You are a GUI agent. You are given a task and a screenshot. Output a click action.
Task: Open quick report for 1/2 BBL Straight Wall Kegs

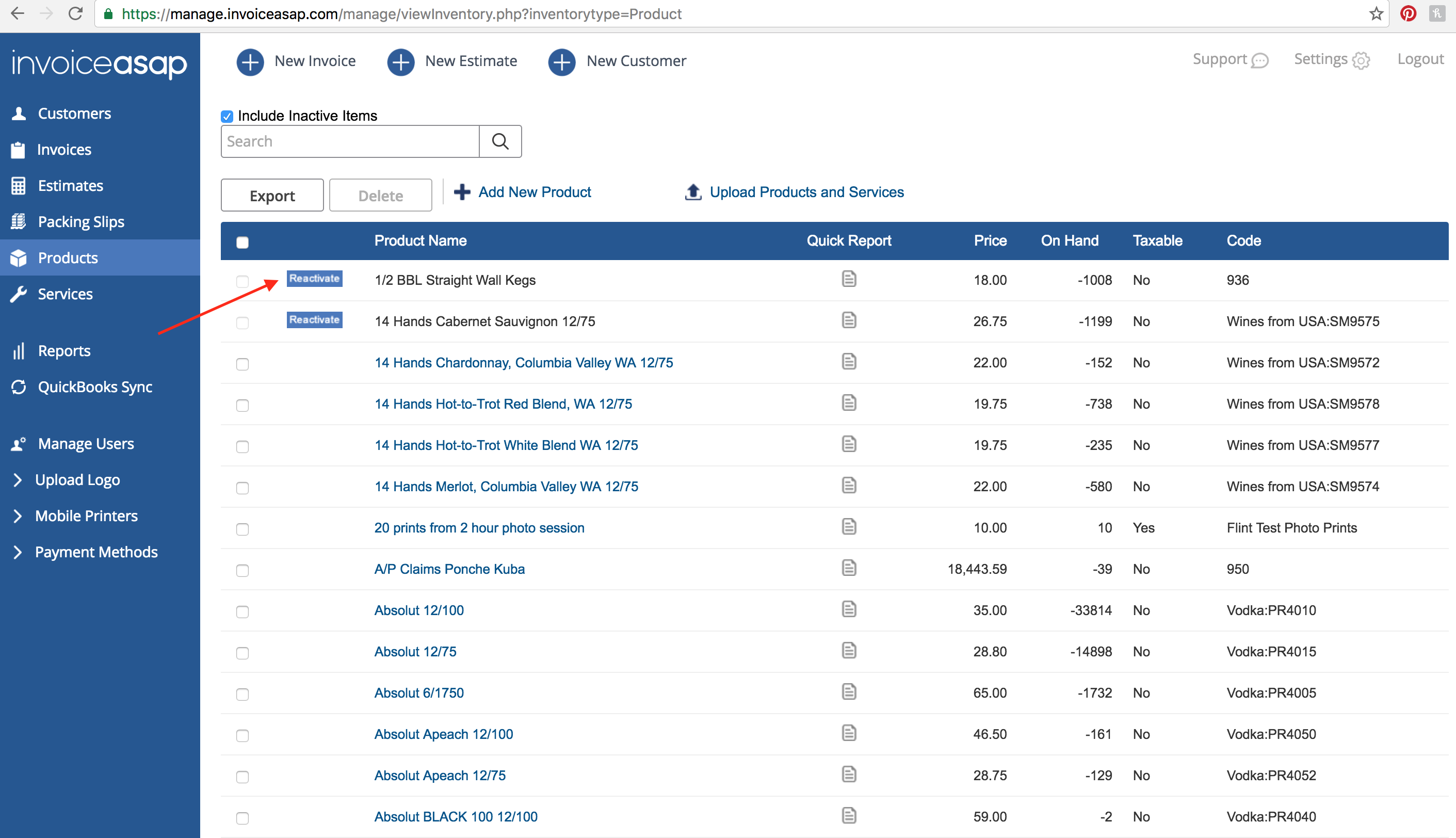[x=849, y=279]
